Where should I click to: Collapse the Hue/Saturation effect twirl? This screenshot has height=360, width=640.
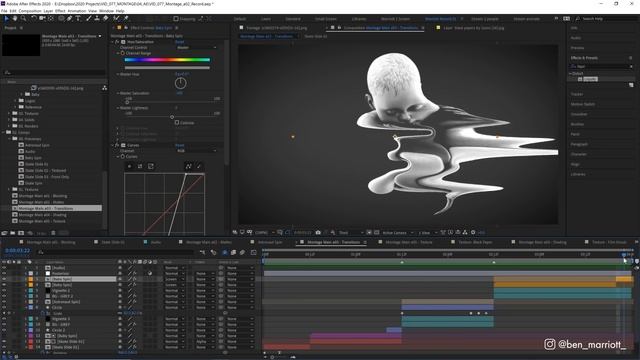pyautogui.click(x=113, y=42)
